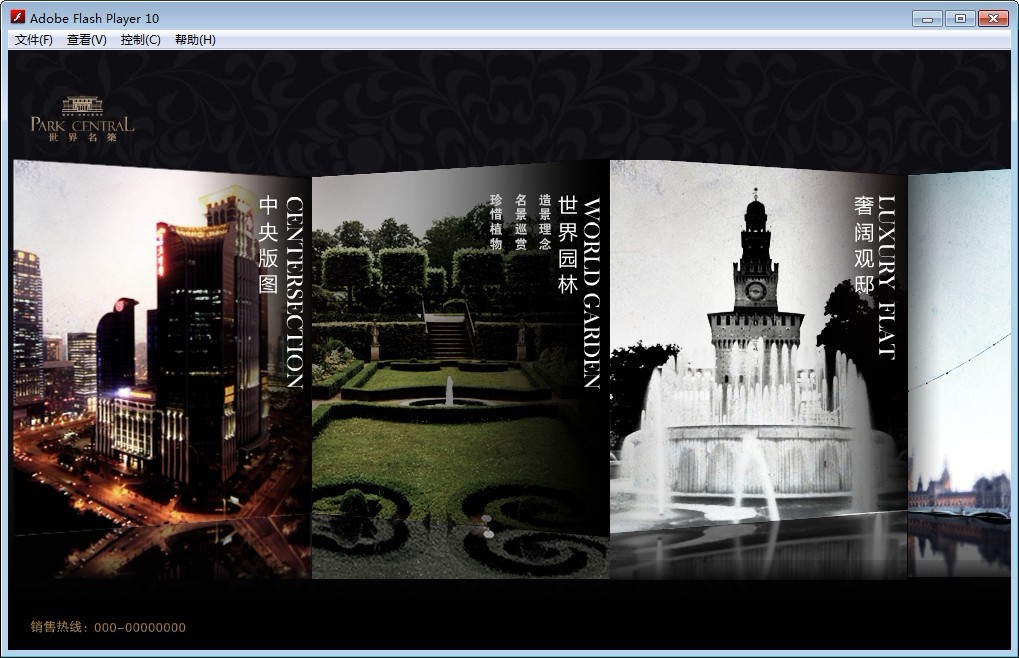Viewport: 1019px width, 658px height.
Task: Open the 世界园林 World Garden panel
Action: click(x=461, y=369)
